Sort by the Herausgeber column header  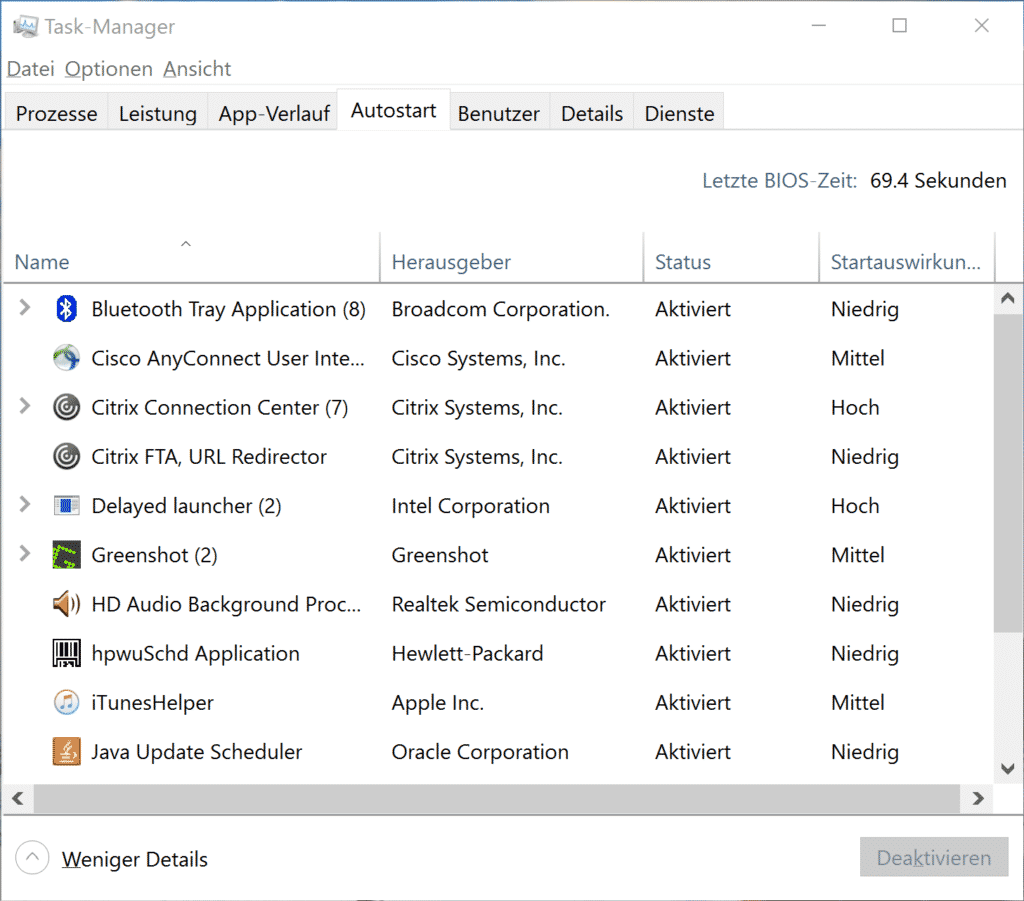[511, 257]
